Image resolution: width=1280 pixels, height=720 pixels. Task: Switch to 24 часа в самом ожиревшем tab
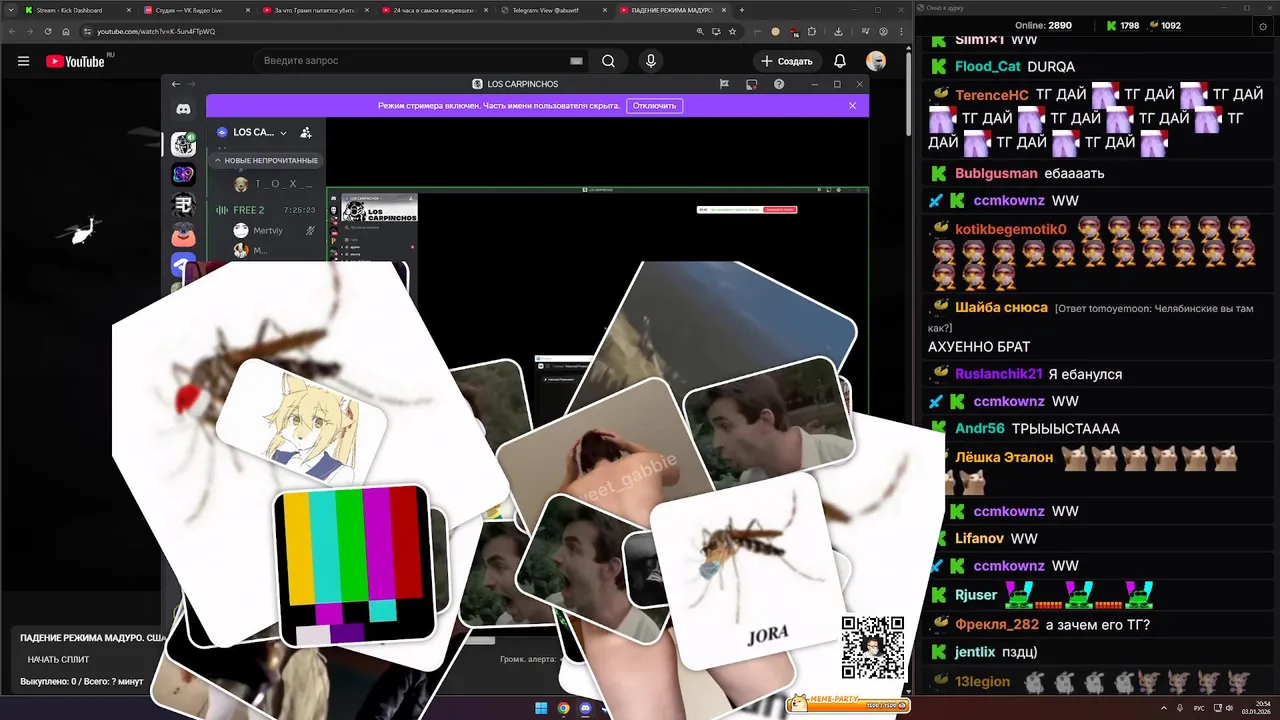pyautogui.click(x=435, y=10)
